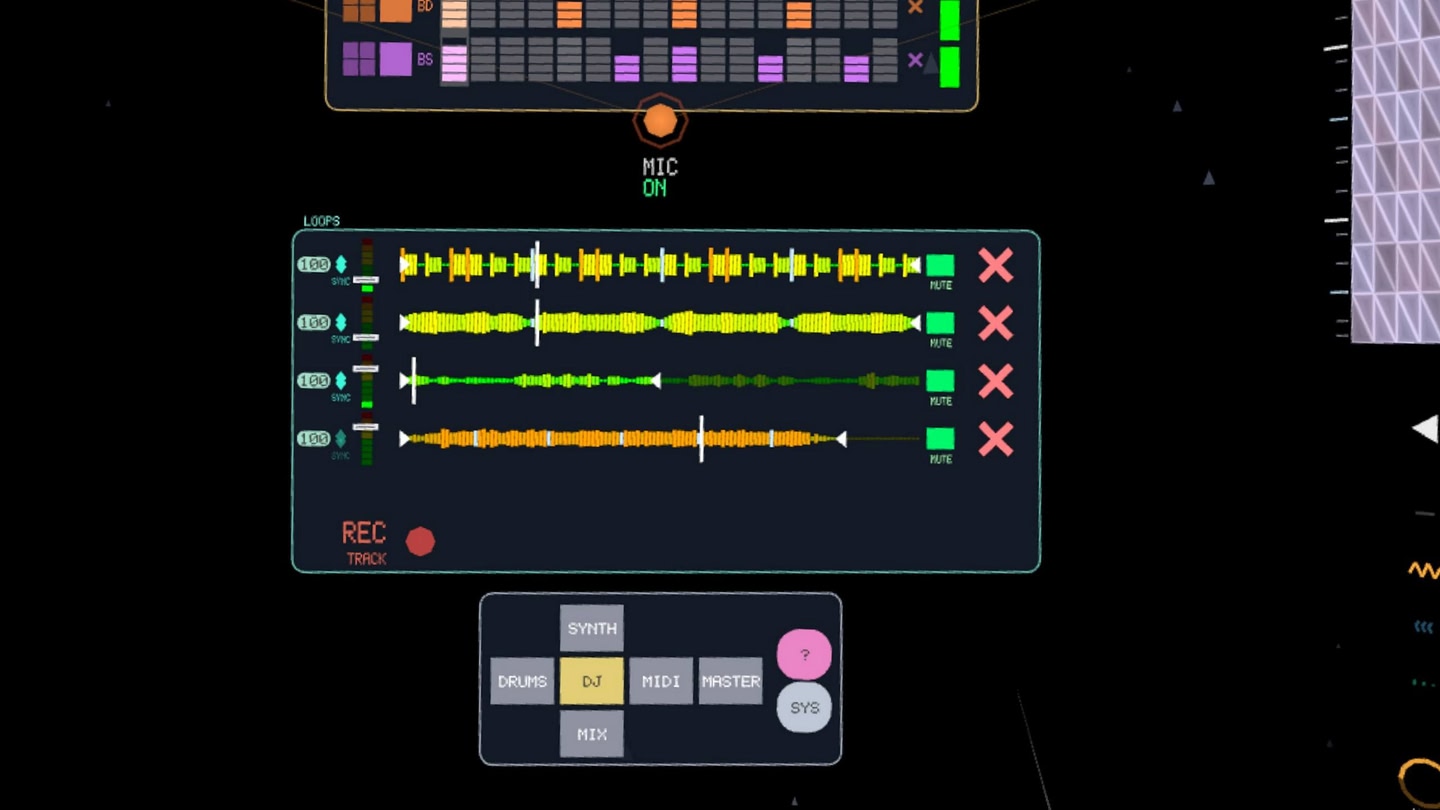The image size is (1440, 810).
Task: Click the purple tiled grid panel at the right edge
Action: tap(1395, 170)
